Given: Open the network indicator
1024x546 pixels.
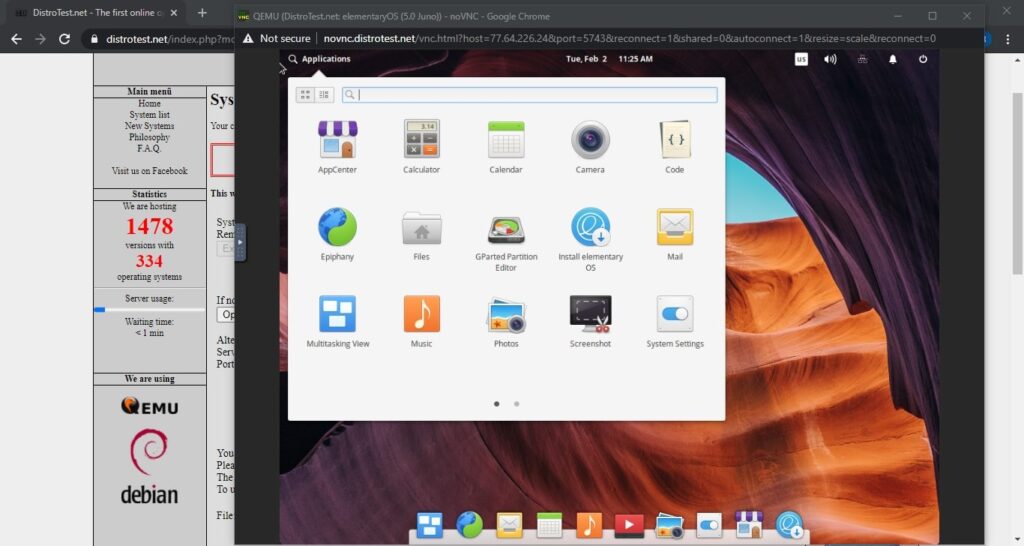Looking at the screenshot, I should [x=862, y=59].
